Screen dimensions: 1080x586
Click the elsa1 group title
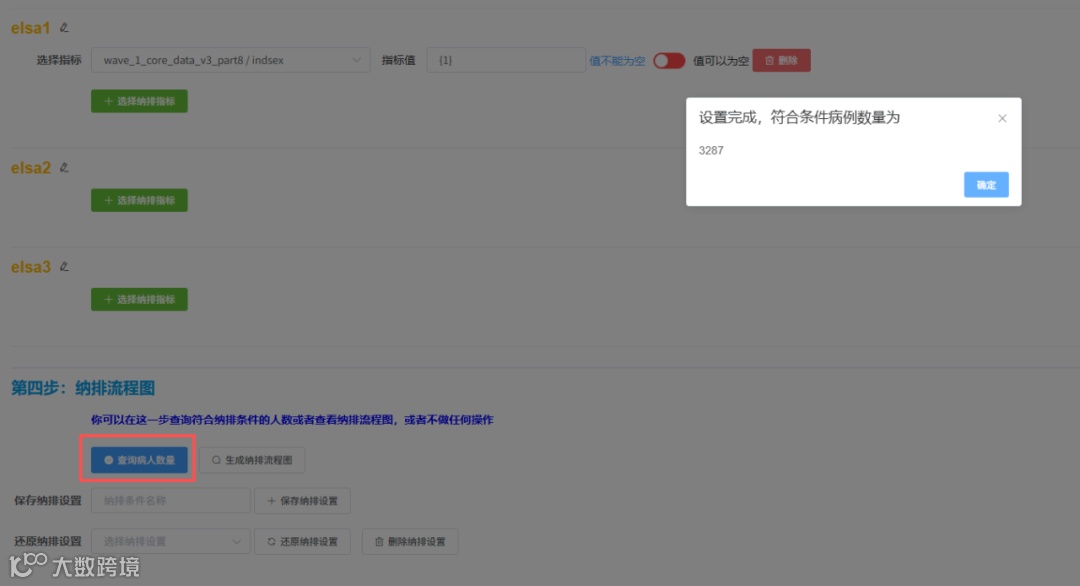[x=30, y=28]
